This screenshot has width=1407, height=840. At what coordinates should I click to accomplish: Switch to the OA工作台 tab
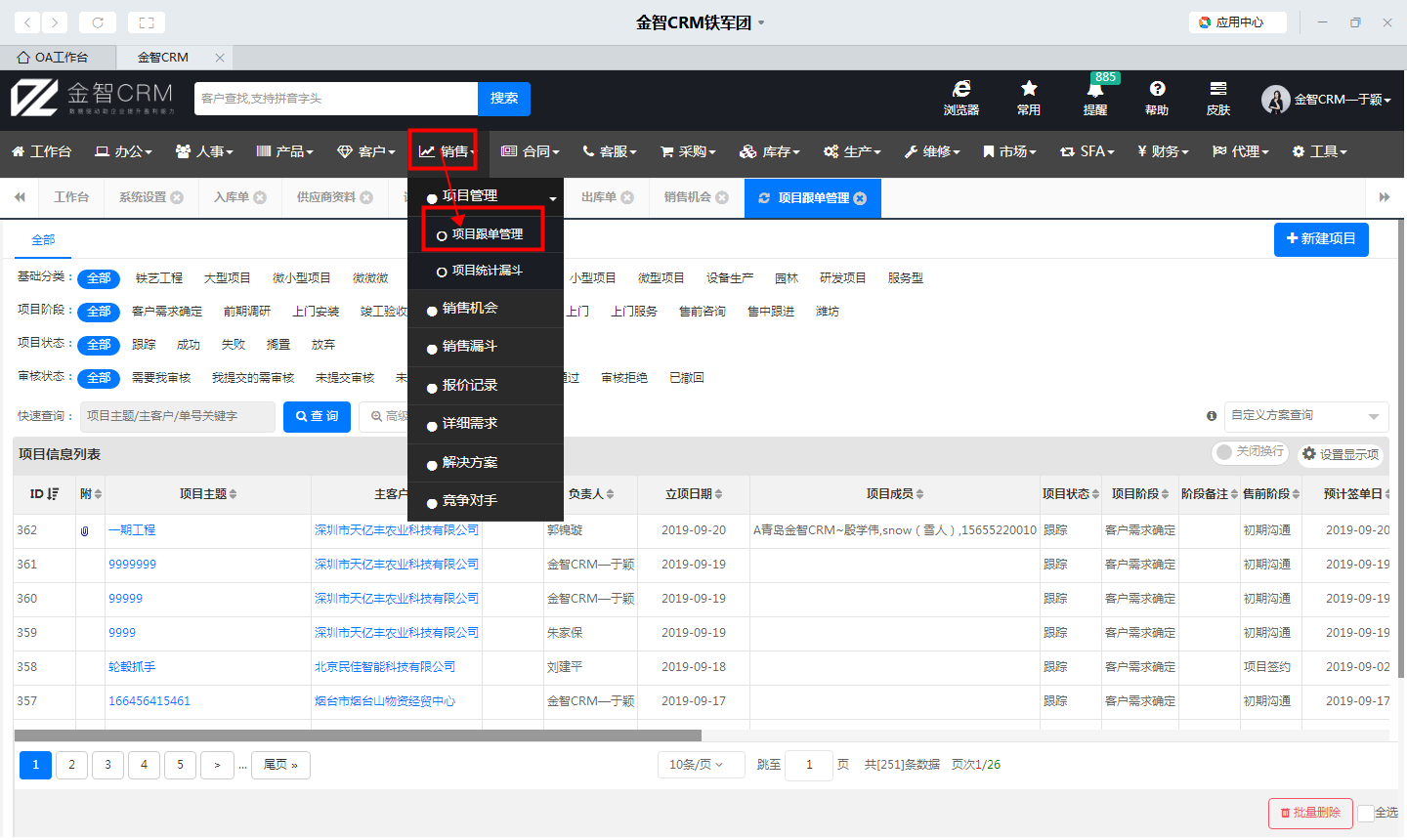coord(58,58)
